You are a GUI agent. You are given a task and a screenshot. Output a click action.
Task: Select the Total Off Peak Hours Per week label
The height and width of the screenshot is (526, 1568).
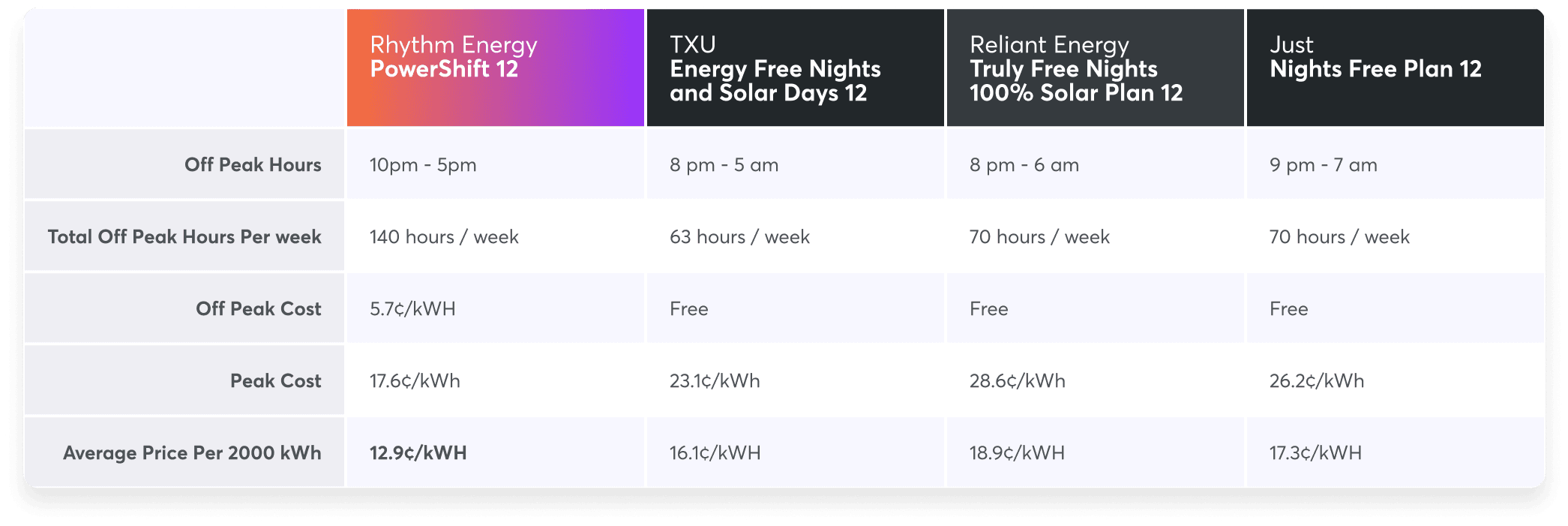(184, 237)
